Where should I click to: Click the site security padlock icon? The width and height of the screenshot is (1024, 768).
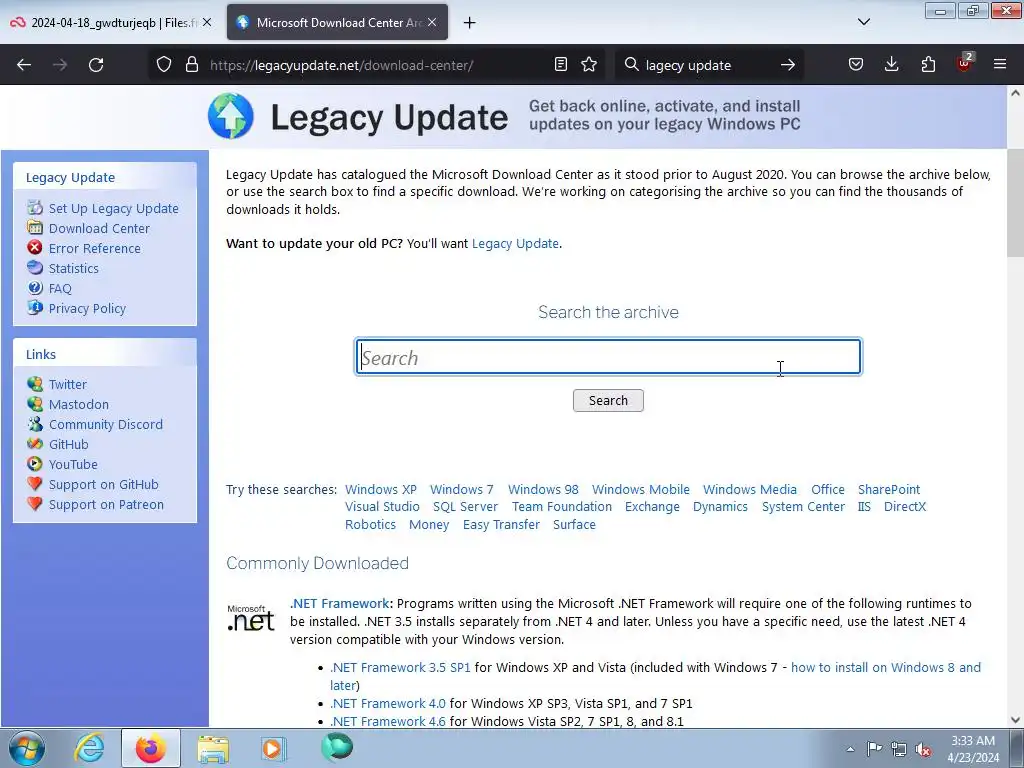[191, 65]
